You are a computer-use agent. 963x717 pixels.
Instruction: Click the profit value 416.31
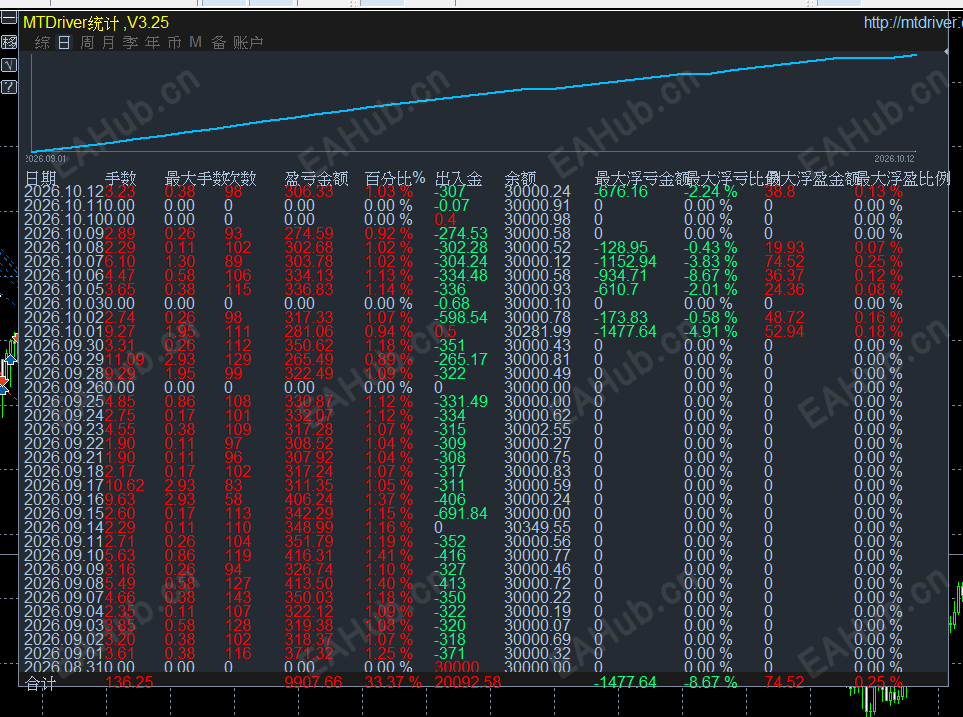[x=309, y=555]
